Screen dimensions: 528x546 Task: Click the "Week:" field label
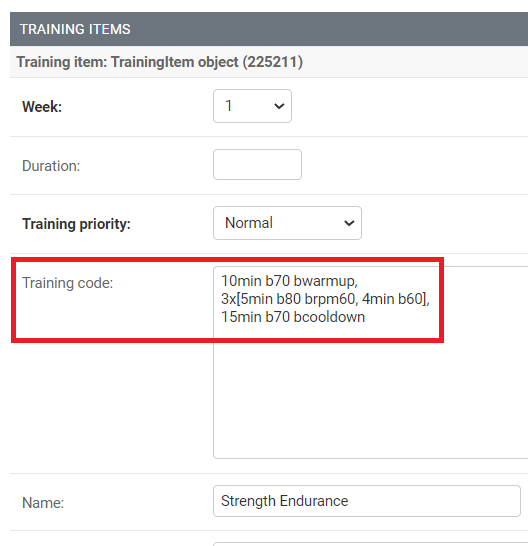pyautogui.click(x=42, y=107)
